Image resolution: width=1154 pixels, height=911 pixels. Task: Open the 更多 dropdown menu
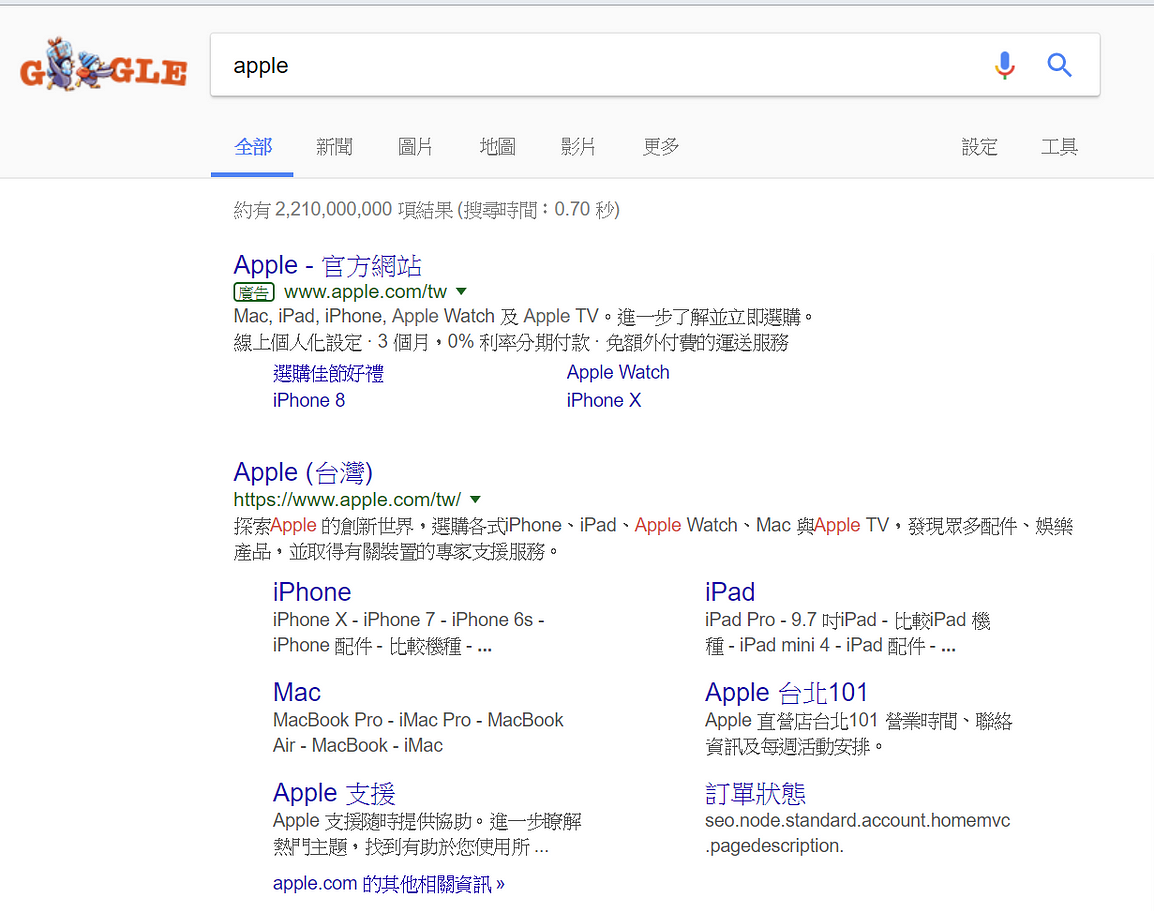tap(660, 147)
